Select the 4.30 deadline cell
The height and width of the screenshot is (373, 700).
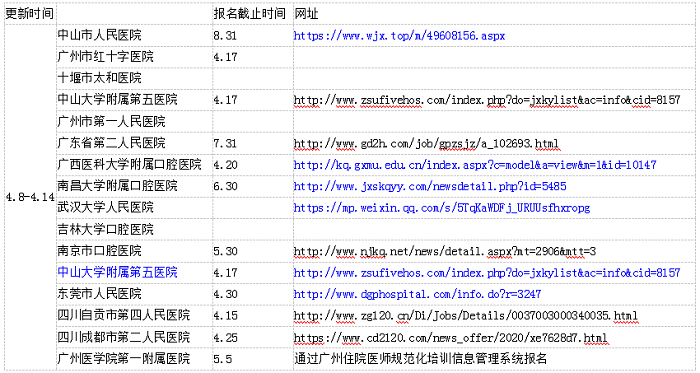coord(252,294)
